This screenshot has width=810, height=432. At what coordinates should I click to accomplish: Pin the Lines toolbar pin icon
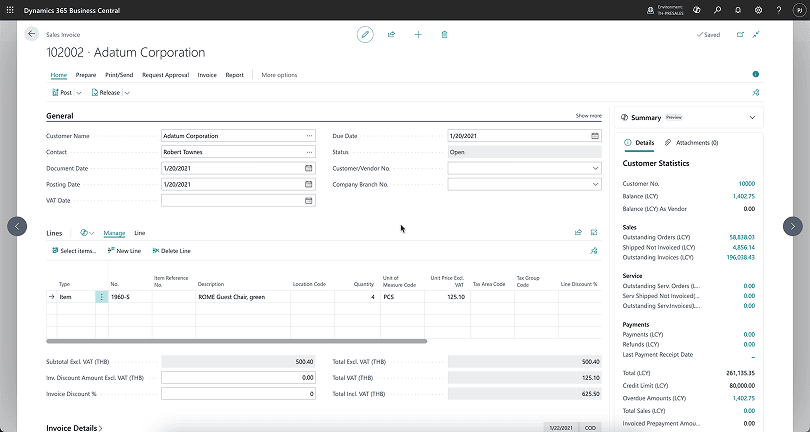(x=594, y=251)
